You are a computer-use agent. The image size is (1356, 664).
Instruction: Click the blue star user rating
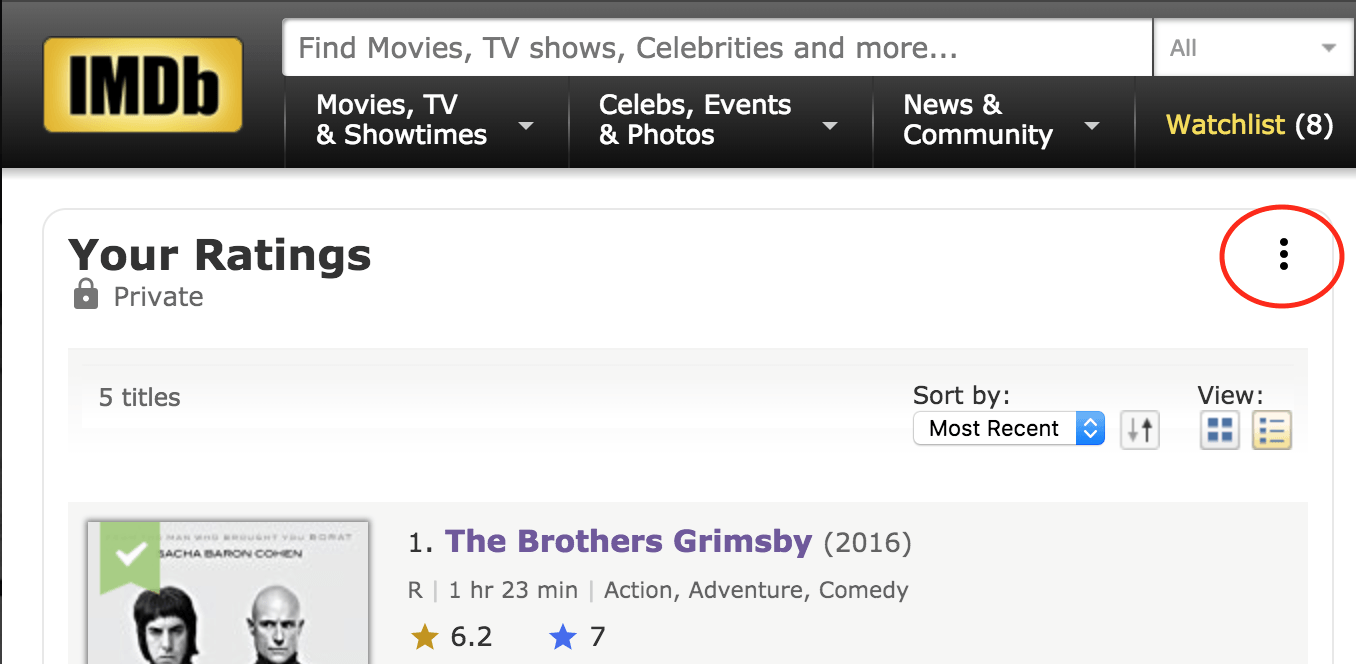563,637
